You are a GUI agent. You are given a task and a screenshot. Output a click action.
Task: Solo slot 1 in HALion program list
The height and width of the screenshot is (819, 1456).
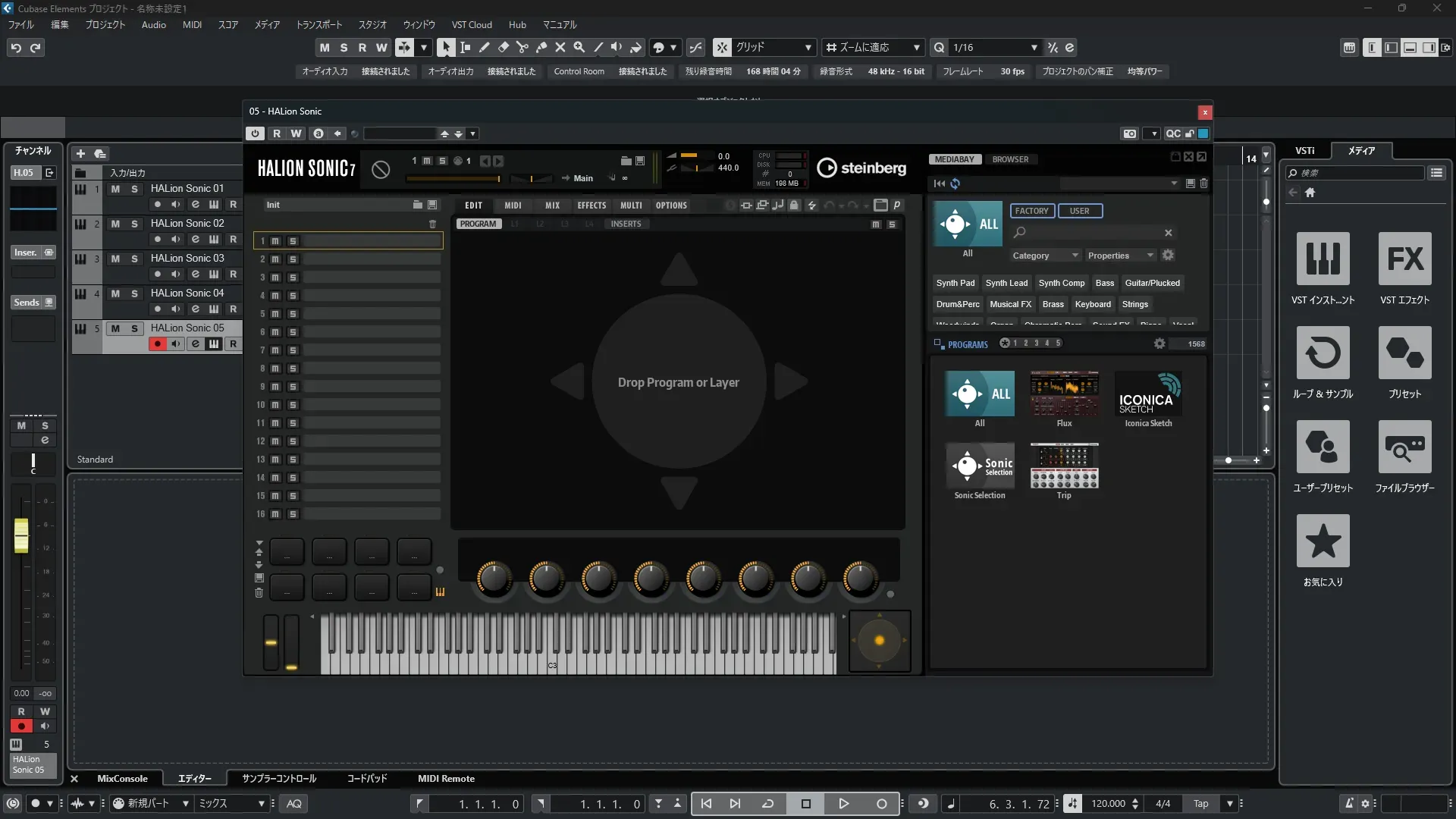point(293,241)
